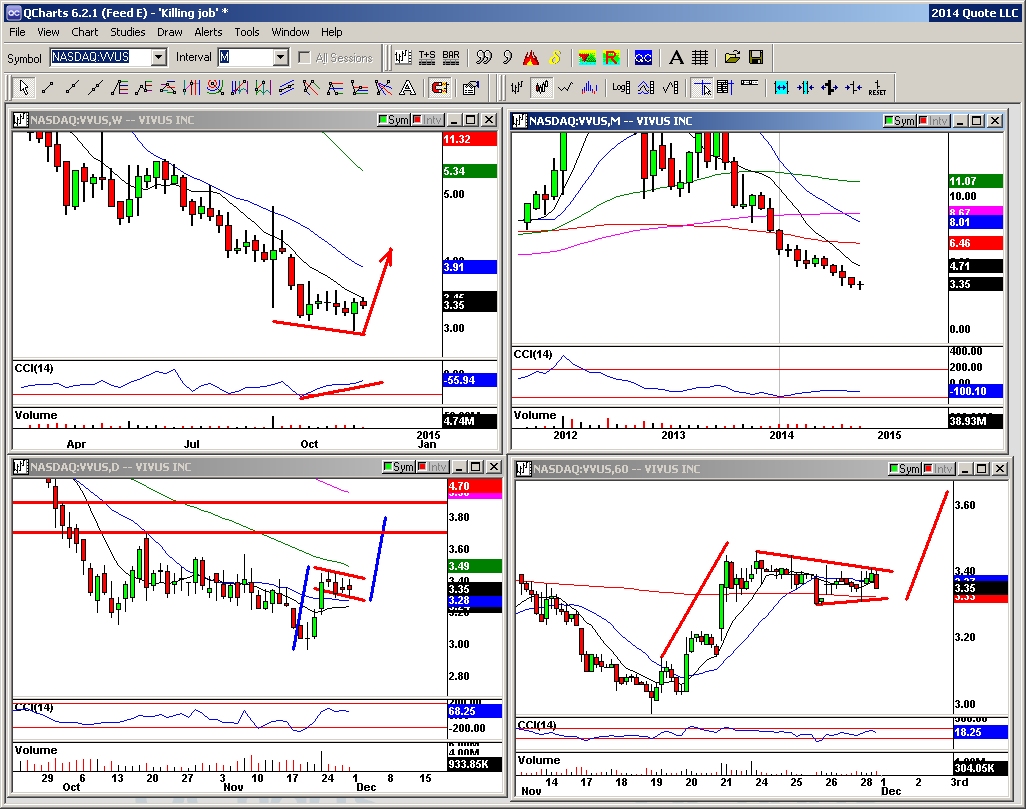Select the text annotation 'A' drawing tool
Viewport: 1026px width, 809px height.
tap(408, 87)
